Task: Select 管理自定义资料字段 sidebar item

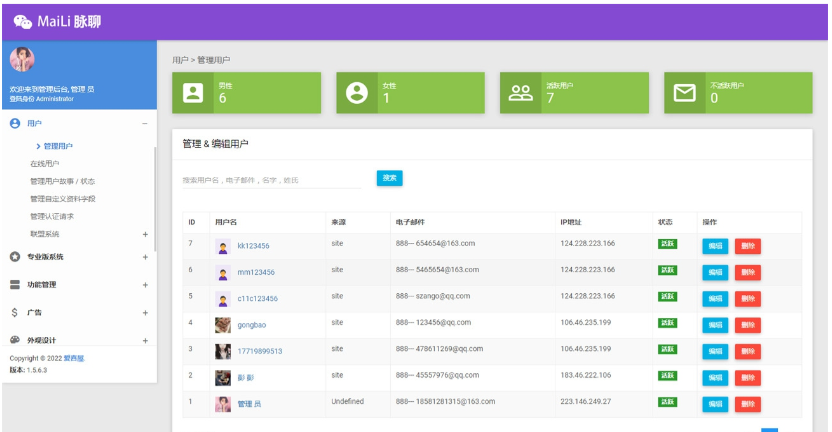Action: click(x=63, y=199)
